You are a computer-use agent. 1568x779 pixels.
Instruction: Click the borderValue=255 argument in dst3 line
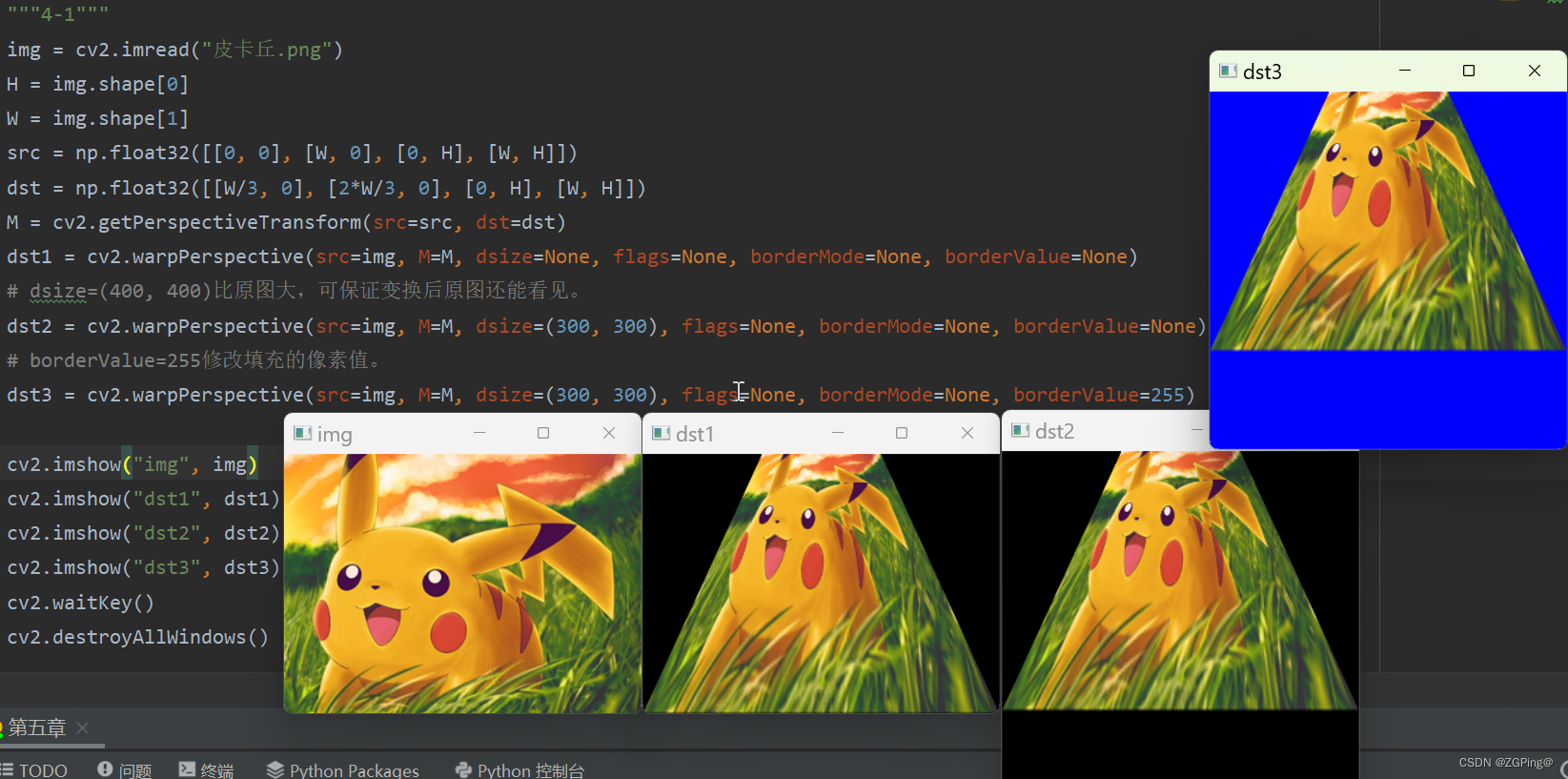pos(1098,395)
